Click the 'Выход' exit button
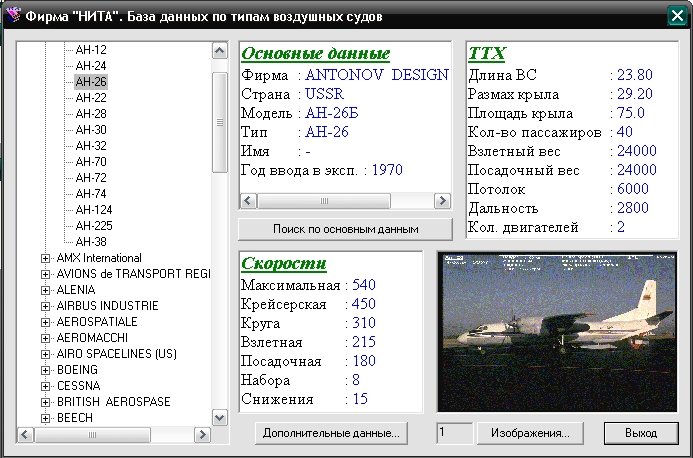Viewport: 693px width, 458px height. (x=641, y=433)
